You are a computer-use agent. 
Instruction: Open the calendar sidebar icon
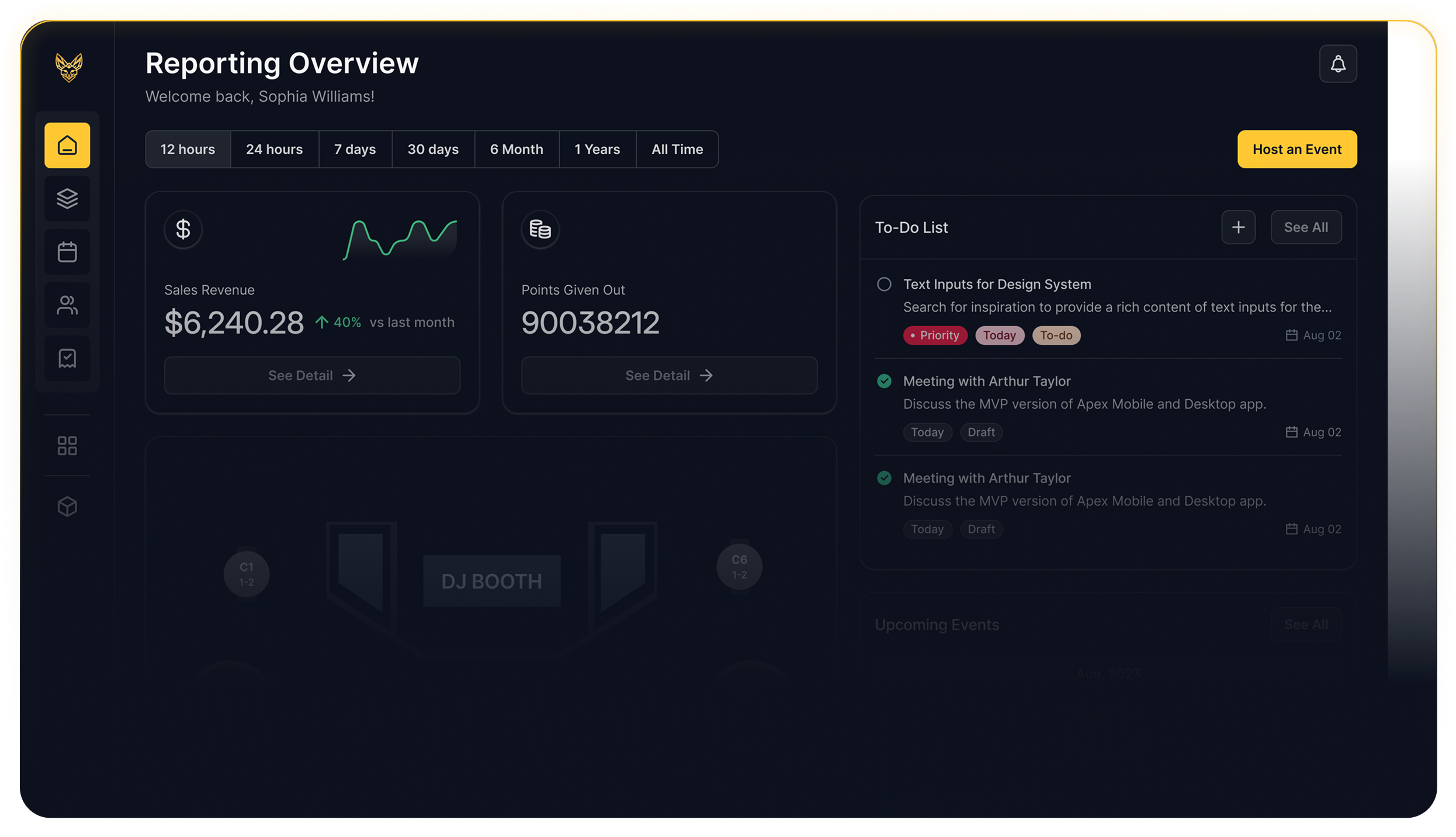pyautogui.click(x=67, y=252)
